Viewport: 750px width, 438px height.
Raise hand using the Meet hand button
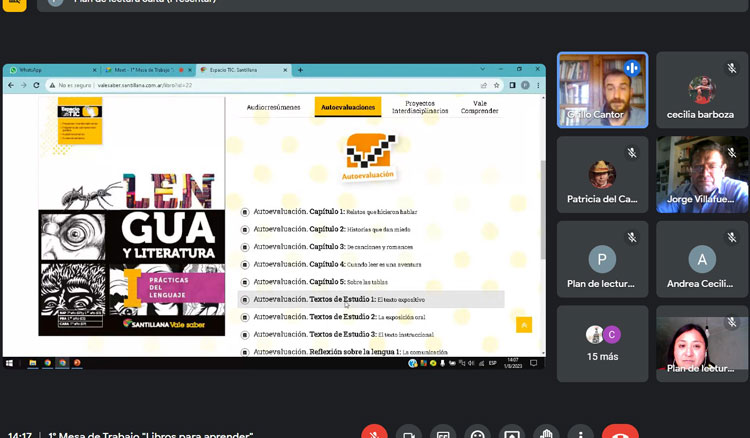pos(546,432)
